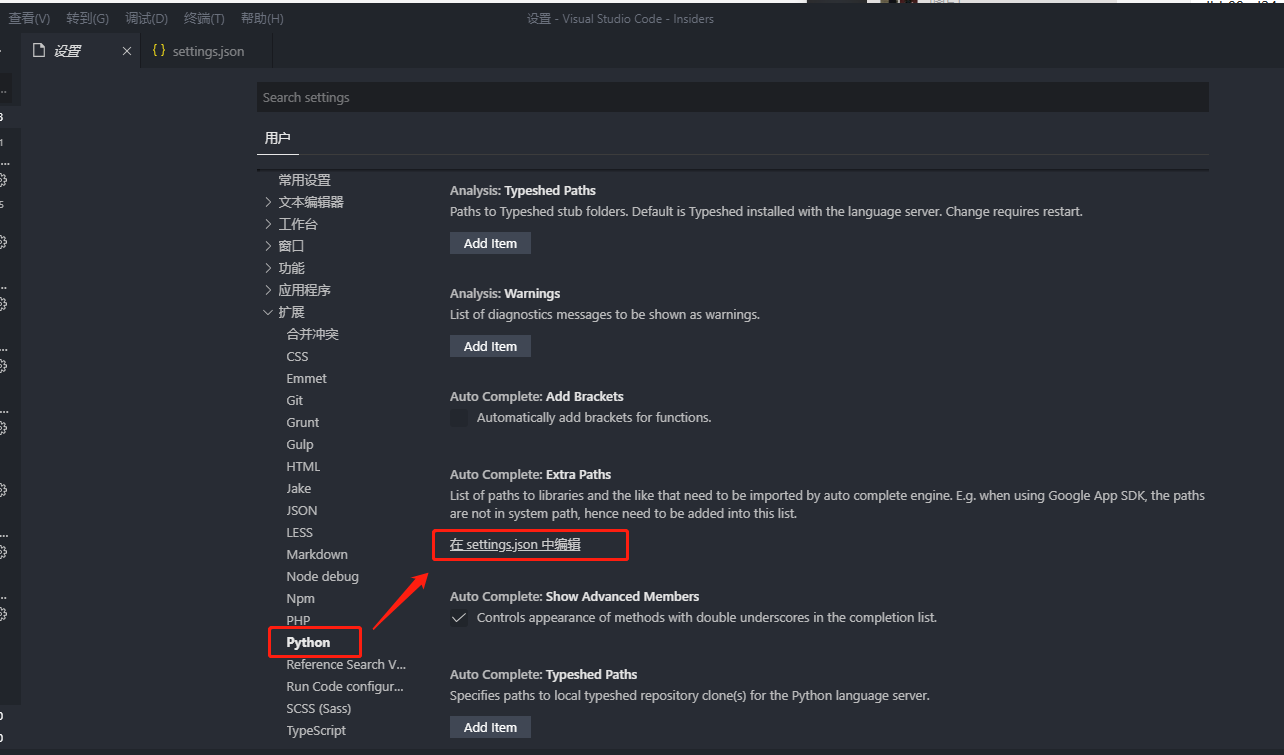Click Add Item under Auto Complete Typeshed Paths
Screen dimensions: 1284x755
click(x=490, y=727)
